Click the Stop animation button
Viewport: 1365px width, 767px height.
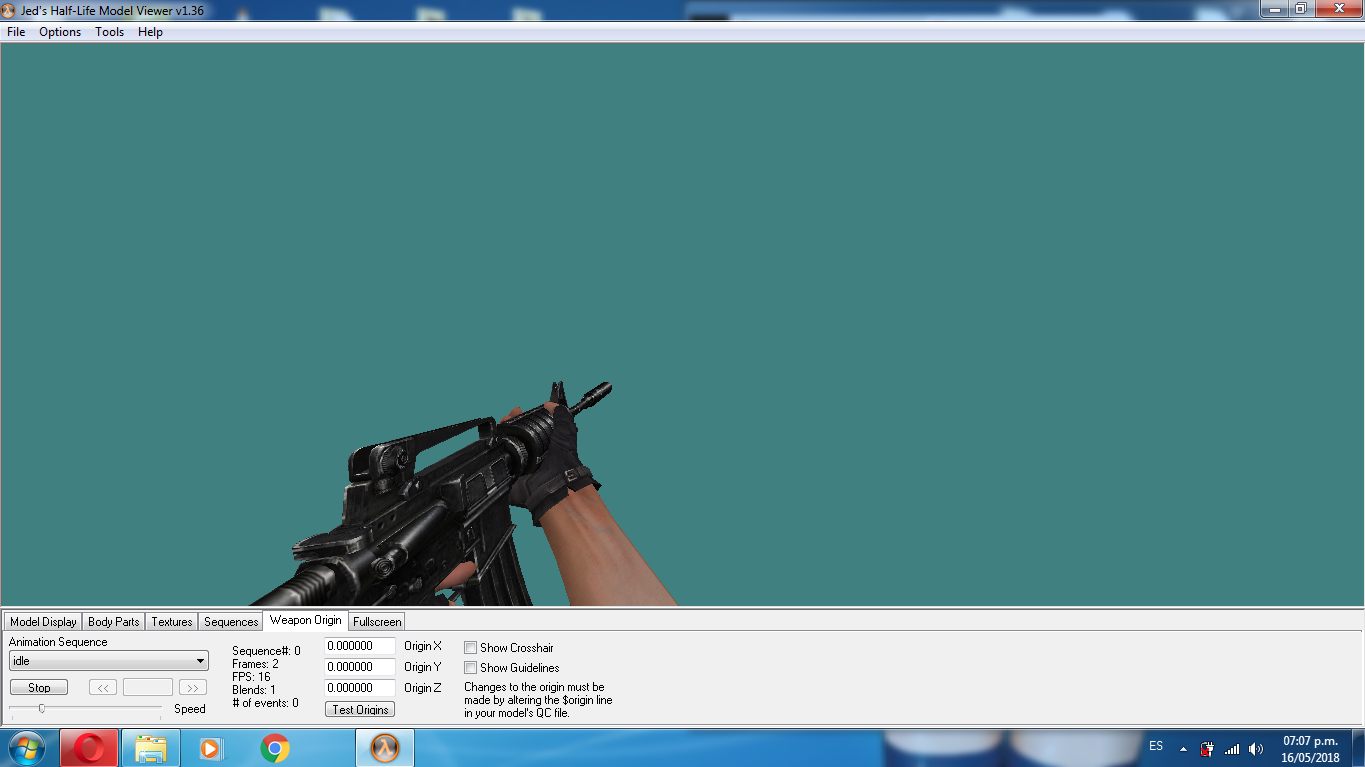[x=39, y=688]
